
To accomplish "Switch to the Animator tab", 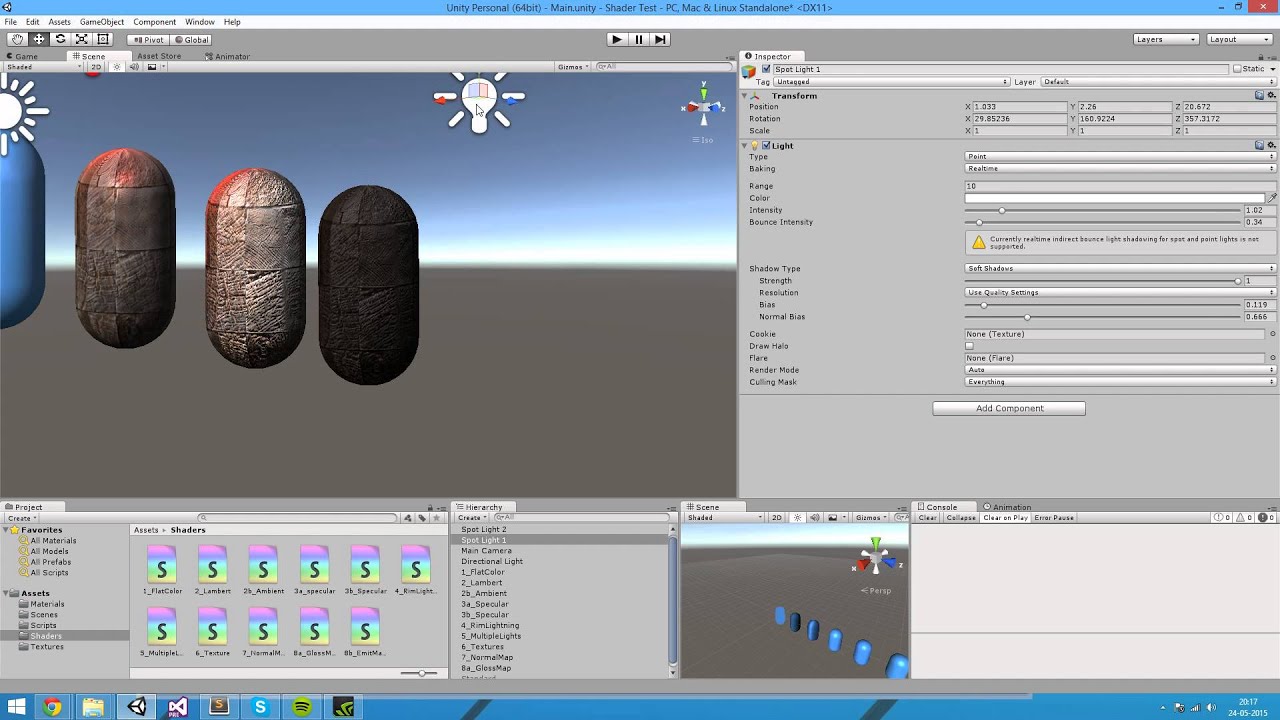I will click(x=229, y=56).
